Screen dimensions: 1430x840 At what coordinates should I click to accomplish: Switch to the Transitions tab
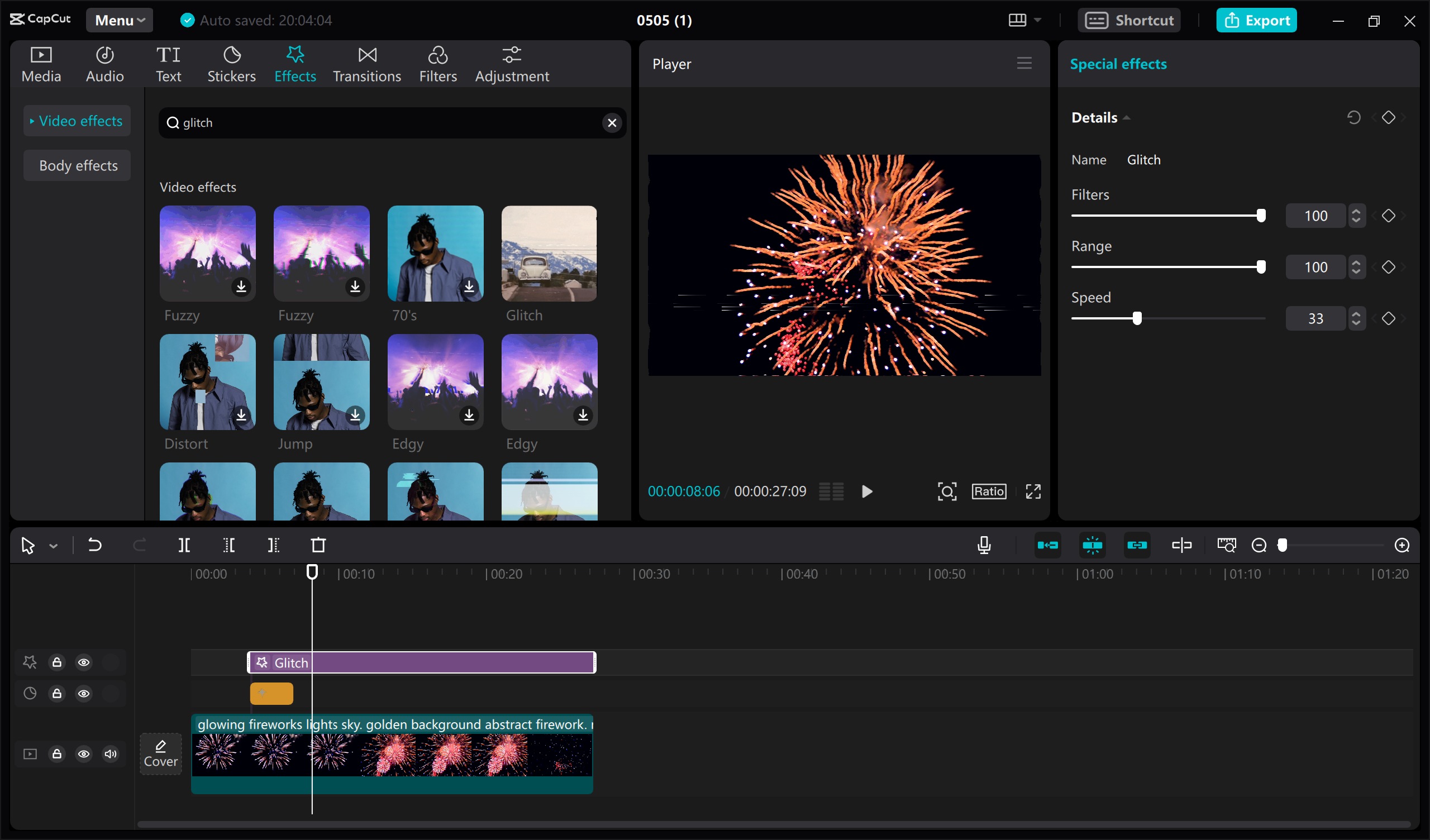366,64
